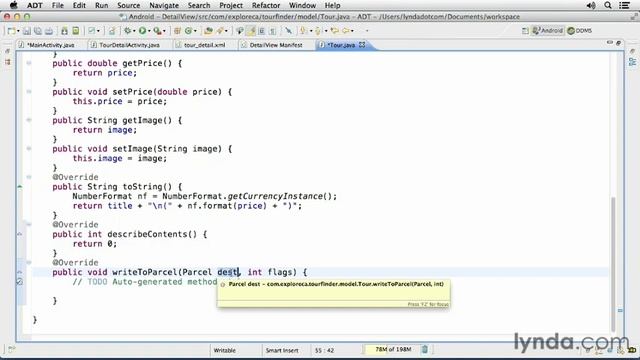Click the heap status memory bar
This screenshot has height=360, width=640.
coord(391,349)
